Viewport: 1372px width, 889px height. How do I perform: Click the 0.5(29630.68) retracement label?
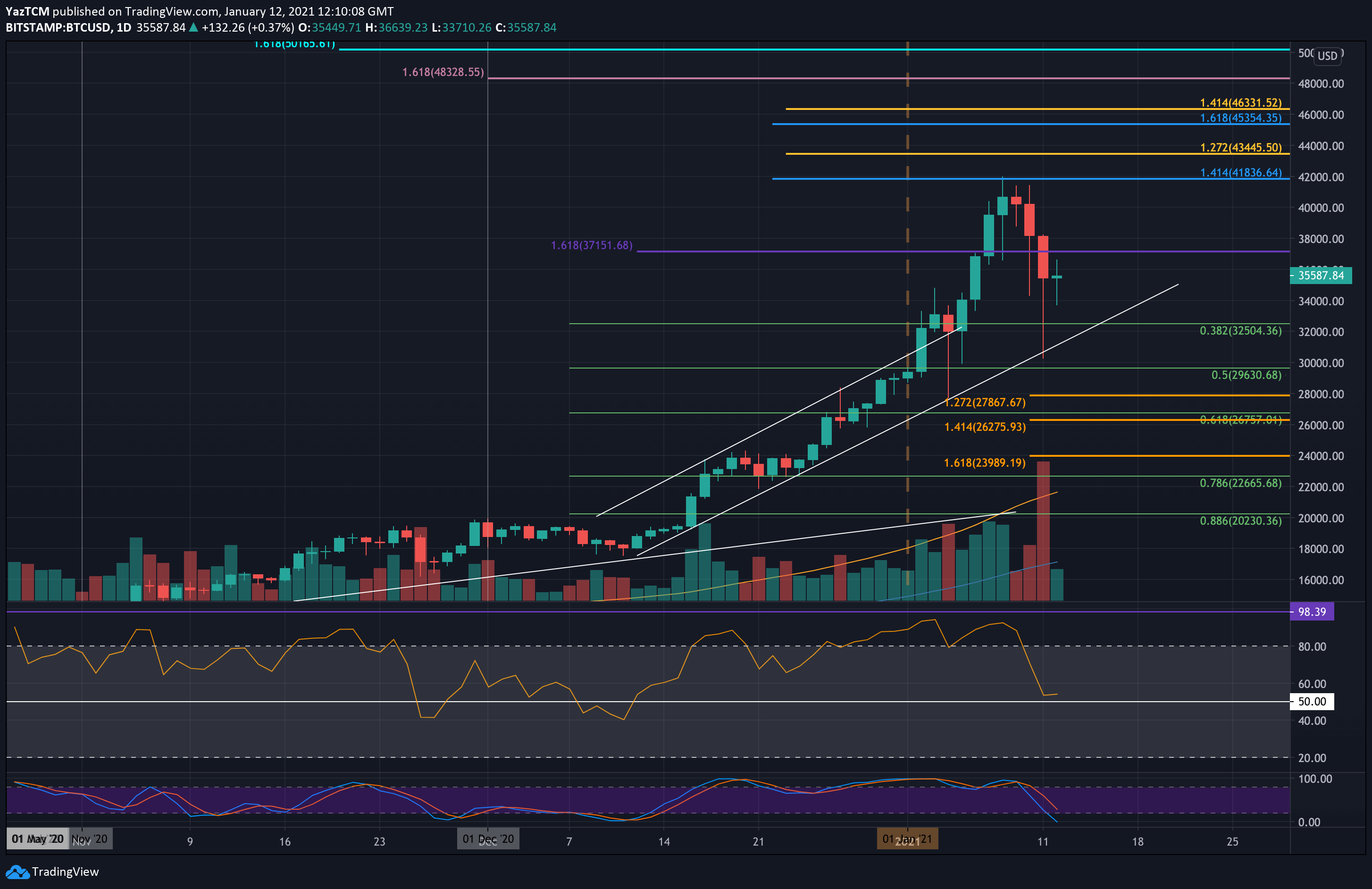click(x=1247, y=375)
